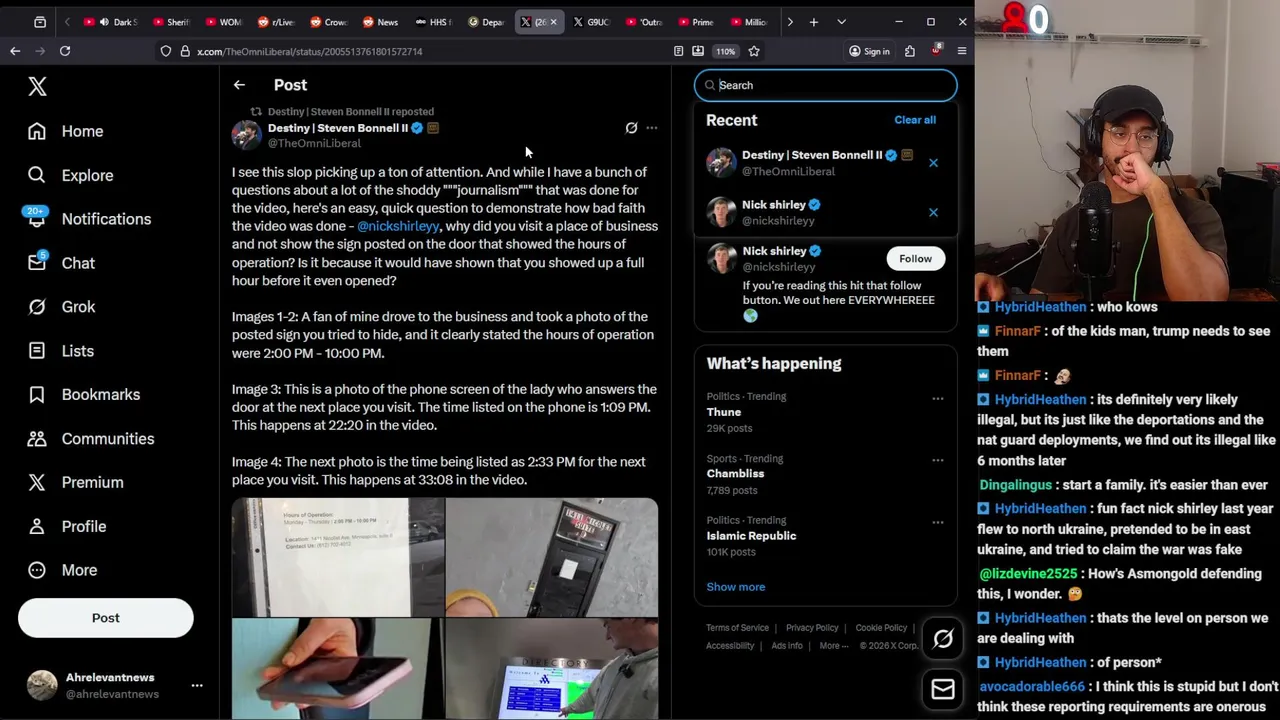Click the 110% zoom level indicator

tap(726, 51)
